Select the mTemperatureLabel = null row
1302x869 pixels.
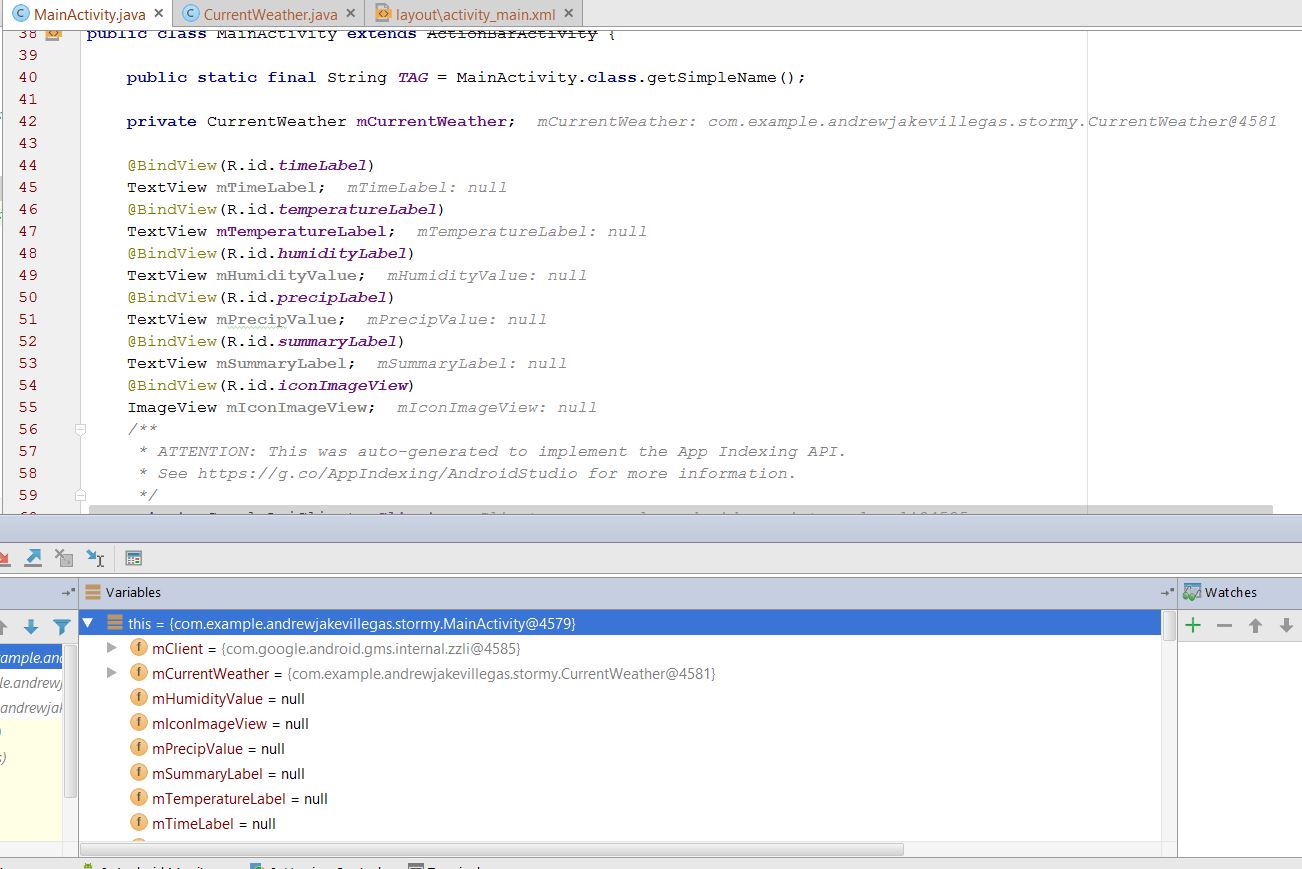(x=620, y=798)
